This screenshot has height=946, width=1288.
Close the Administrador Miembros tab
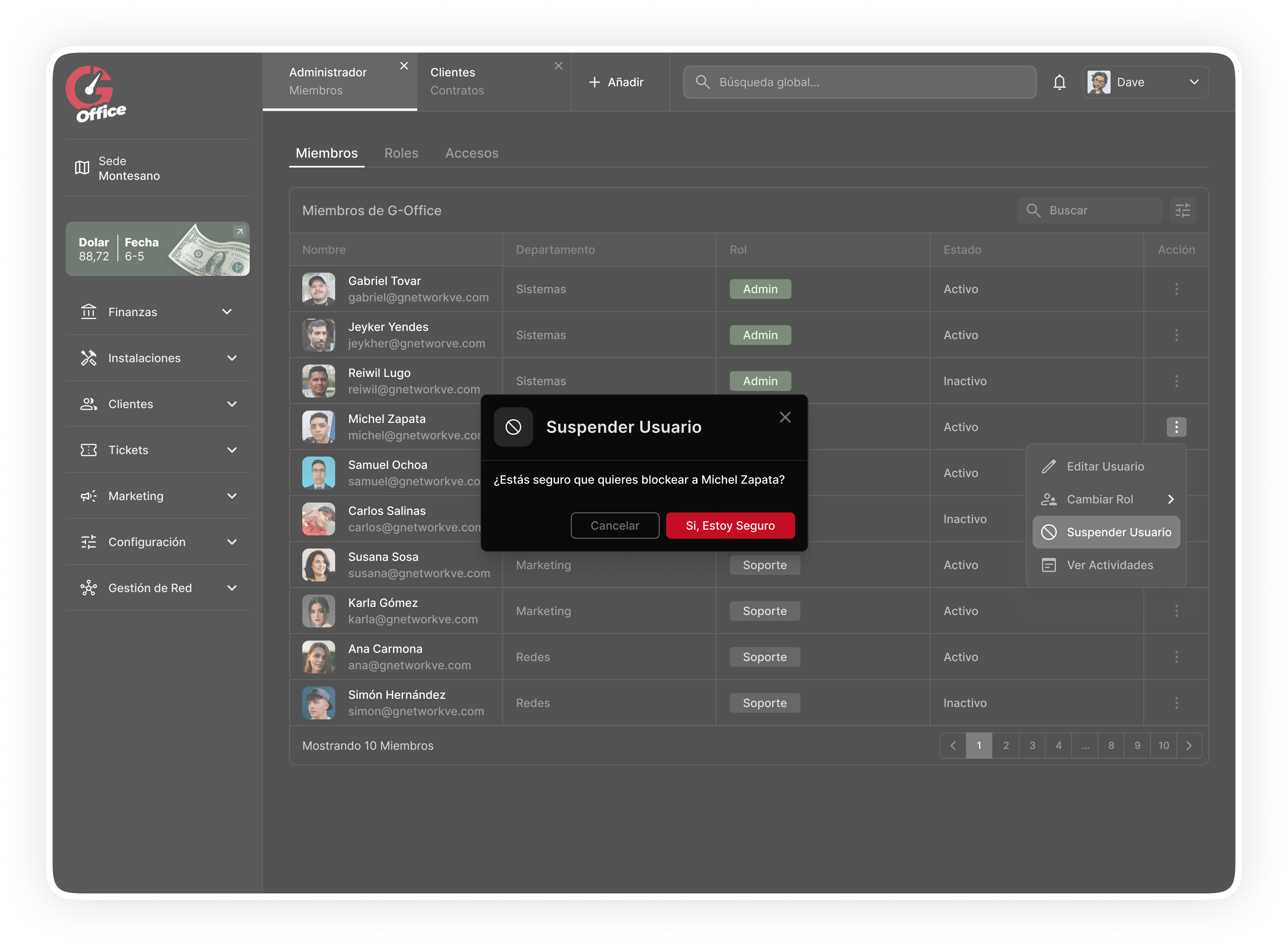tap(404, 66)
